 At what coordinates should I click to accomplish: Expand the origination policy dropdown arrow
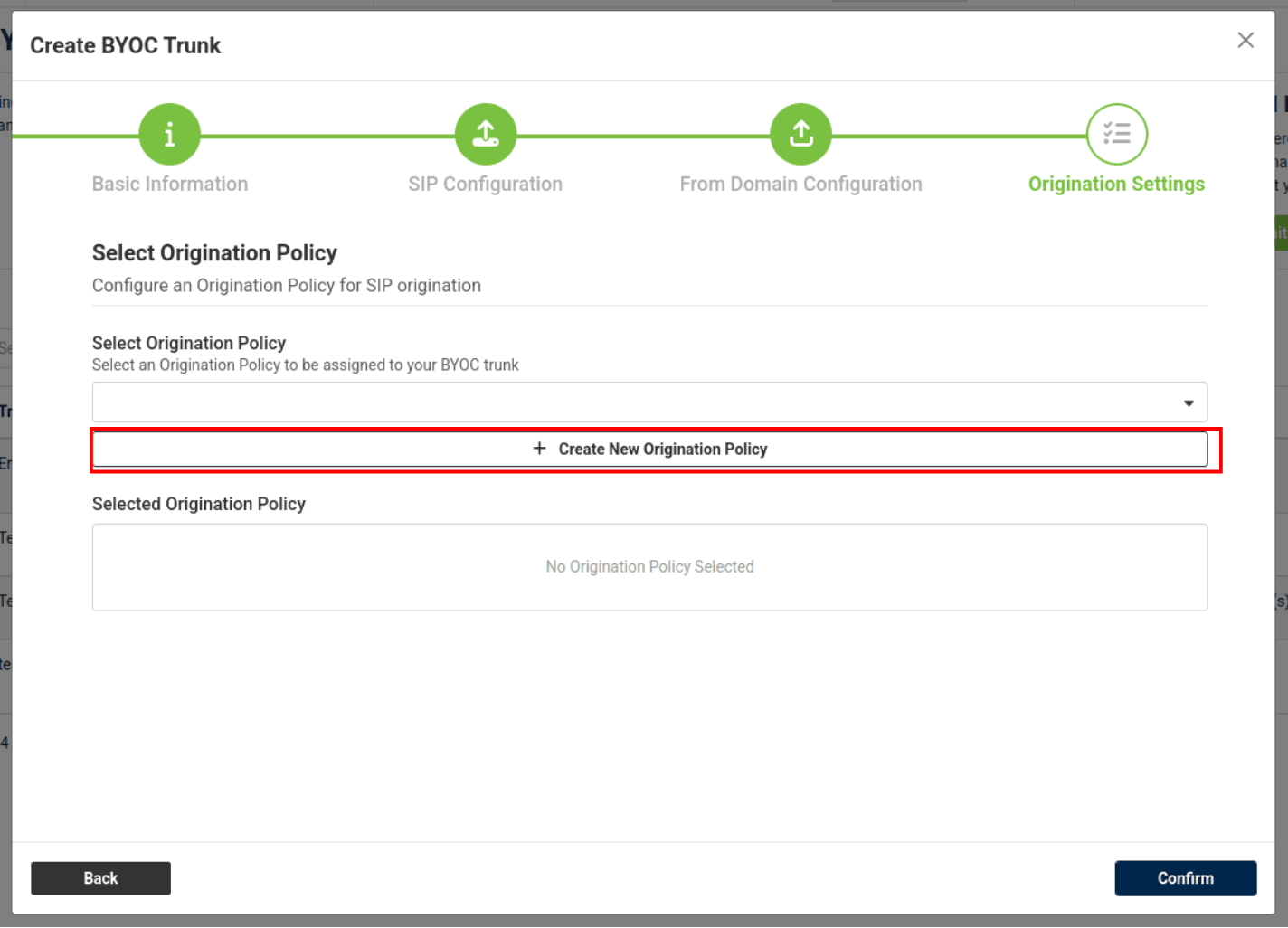pos(1189,402)
